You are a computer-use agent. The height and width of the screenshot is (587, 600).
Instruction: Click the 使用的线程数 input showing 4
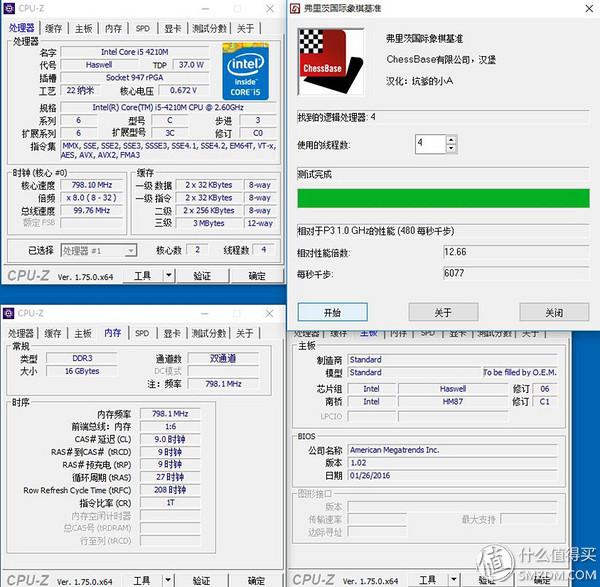point(430,144)
